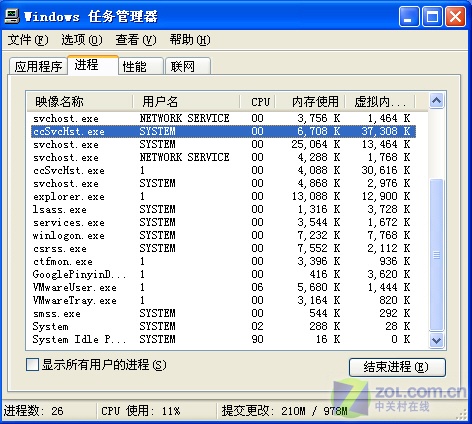
Task: Open the 帮助(H) menu
Action: [x=190, y=40]
